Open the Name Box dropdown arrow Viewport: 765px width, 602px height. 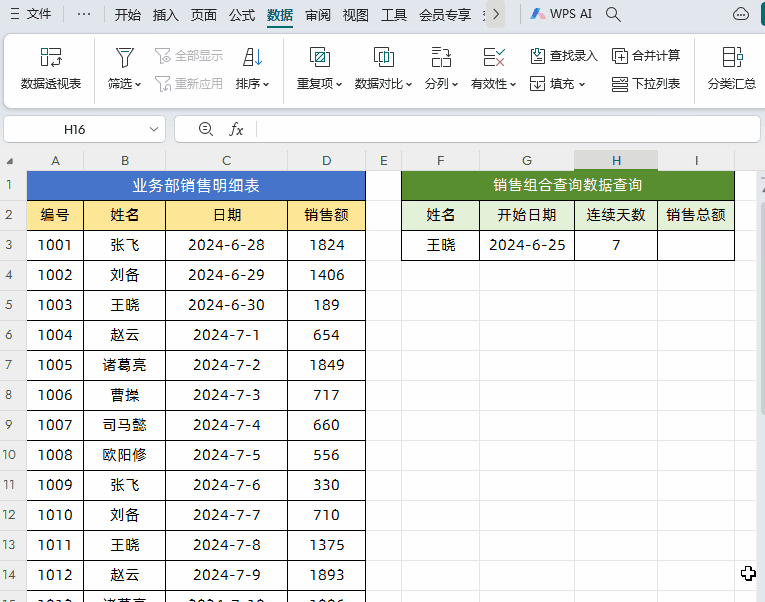pyautogui.click(x=154, y=129)
